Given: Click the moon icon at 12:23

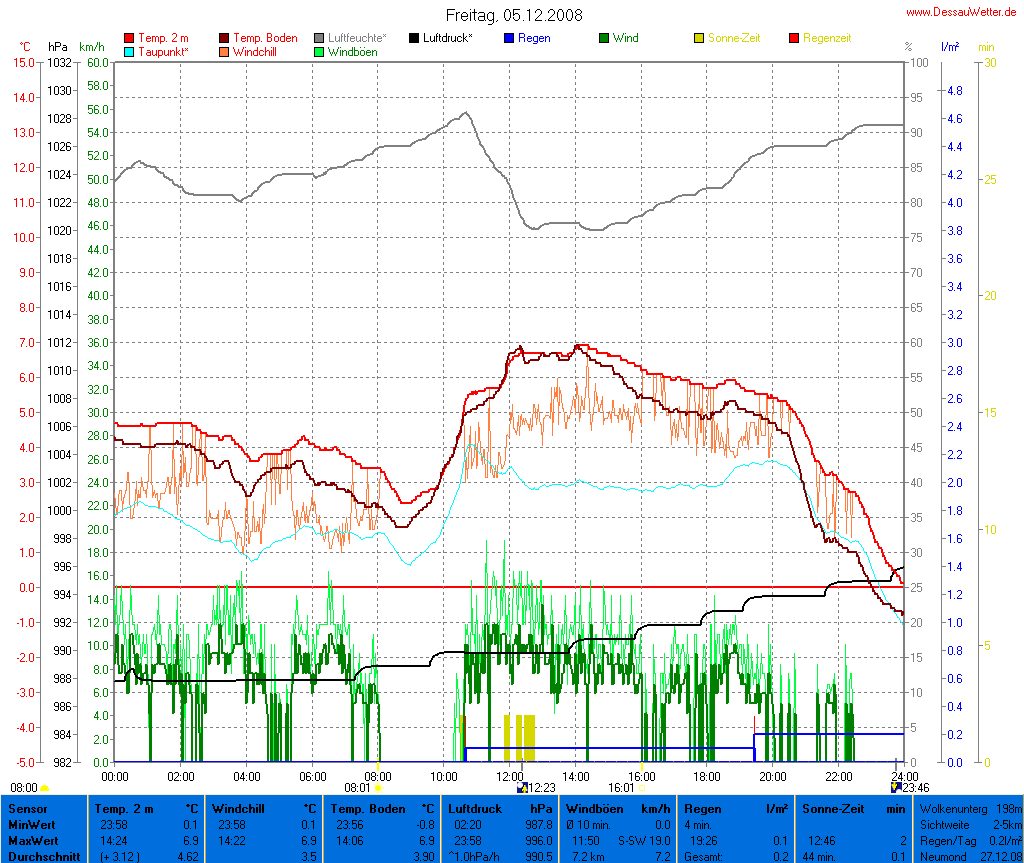Looking at the screenshot, I should tap(521, 788).
